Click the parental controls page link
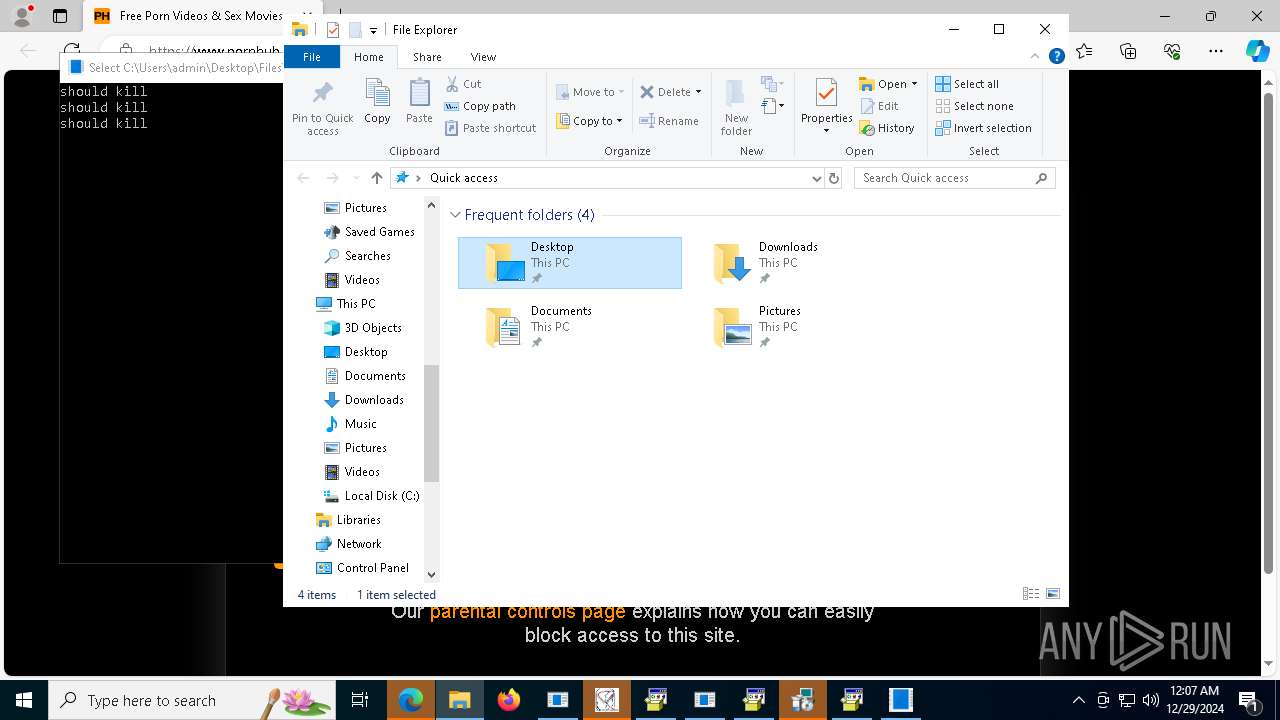The width and height of the screenshot is (1280, 720). click(x=528, y=611)
